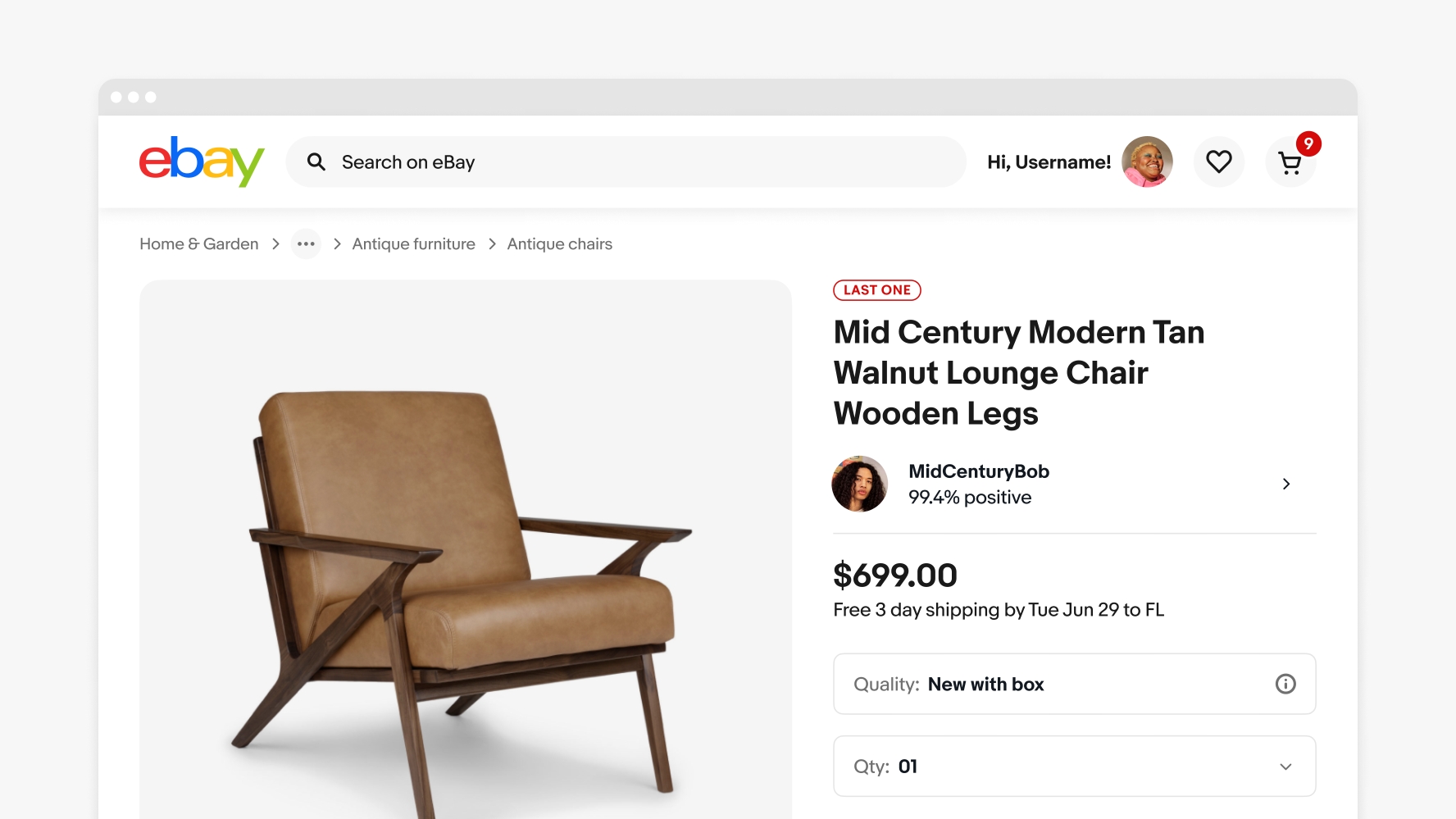Click the search magnifier icon
The width and height of the screenshot is (1456, 819).
316,162
